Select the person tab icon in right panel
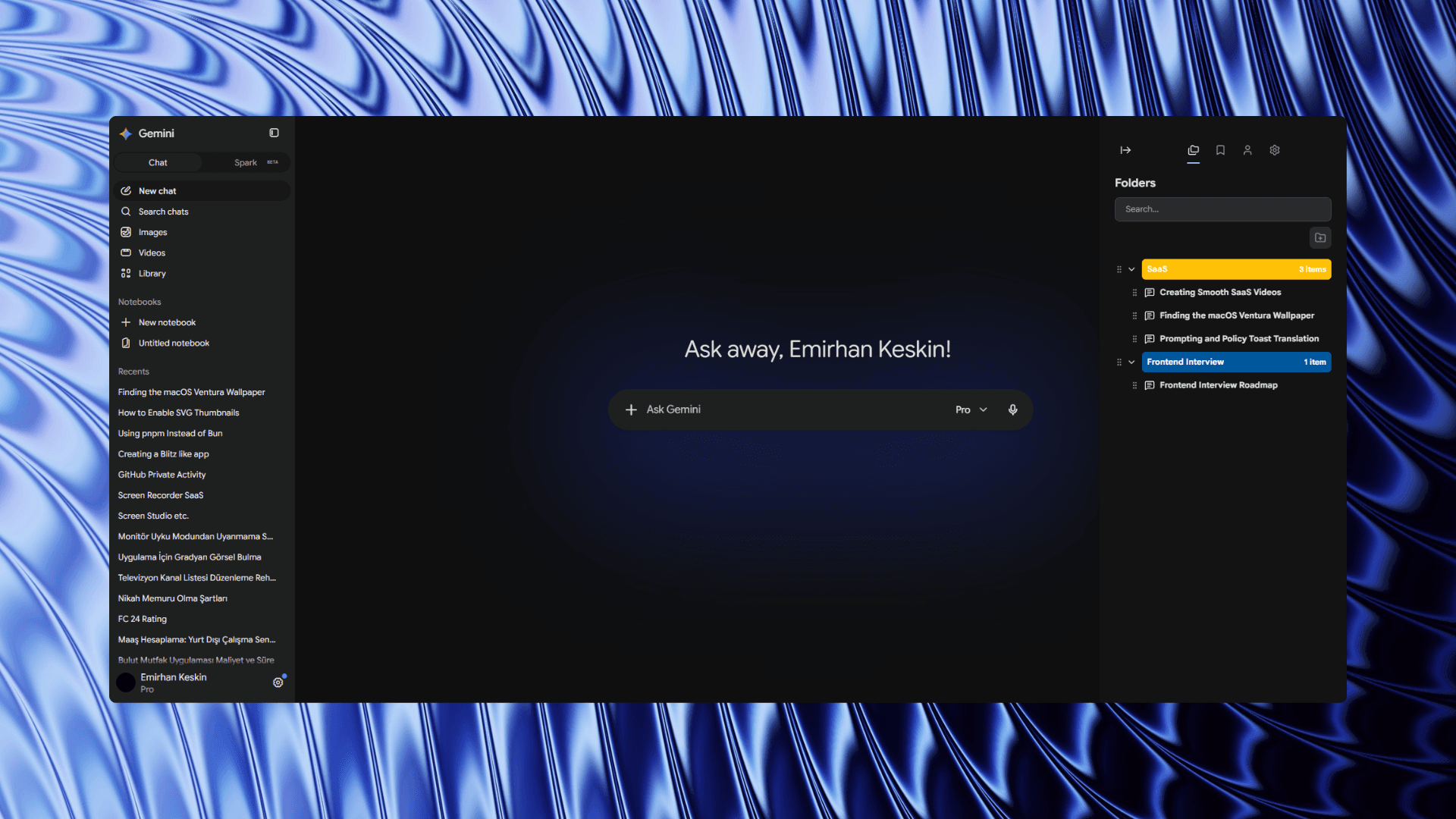The image size is (1456, 819). [1247, 150]
